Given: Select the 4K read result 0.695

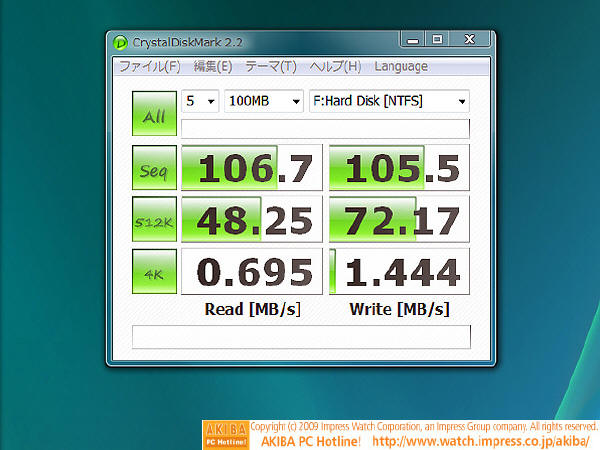Looking at the screenshot, I should [252, 271].
